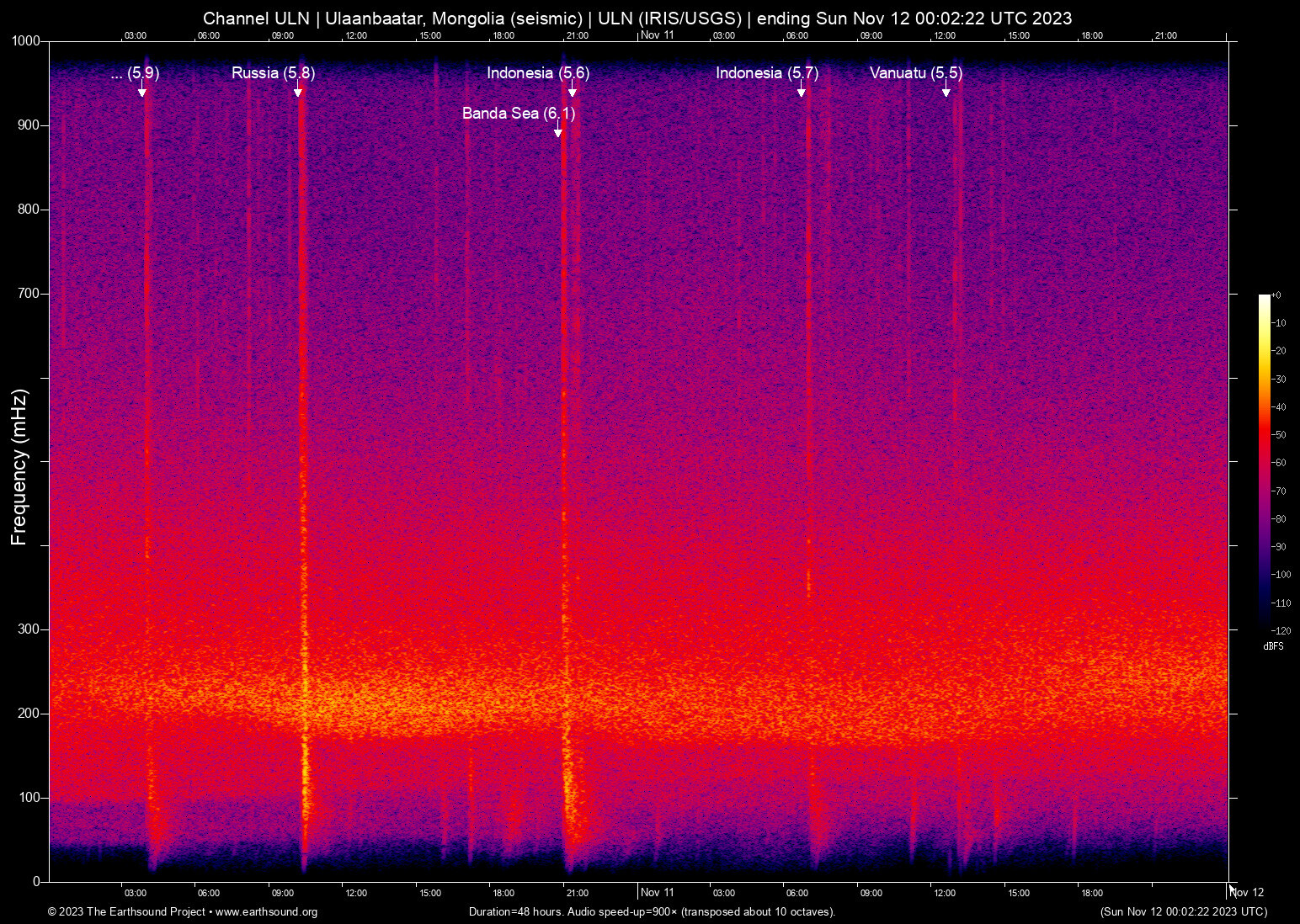The image size is (1300, 924).
Task: Click the Indonesia (5.7) event label
Action: pyautogui.click(x=766, y=73)
